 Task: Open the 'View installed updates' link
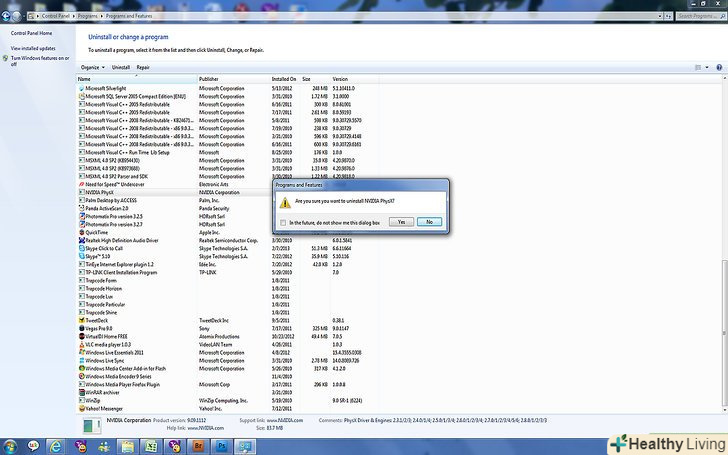tap(33, 48)
